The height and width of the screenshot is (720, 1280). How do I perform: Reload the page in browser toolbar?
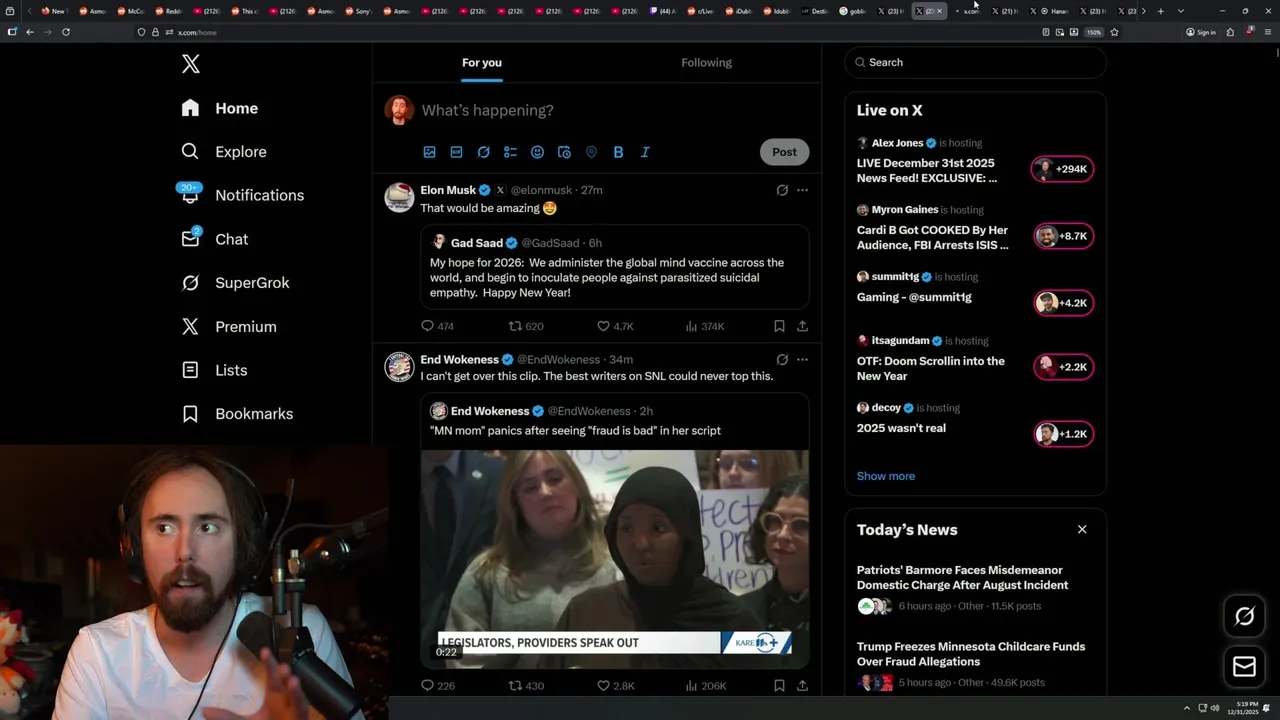click(x=66, y=32)
